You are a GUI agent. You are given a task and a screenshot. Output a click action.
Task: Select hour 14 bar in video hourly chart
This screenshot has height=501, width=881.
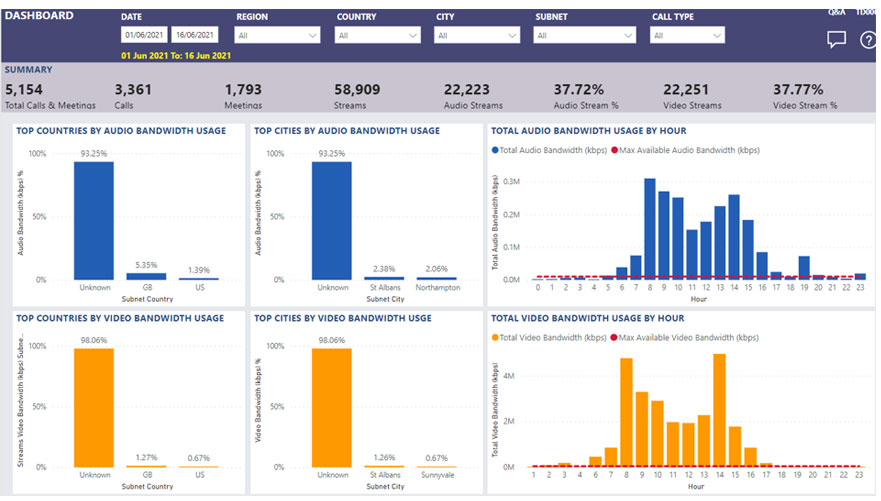[719, 410]
